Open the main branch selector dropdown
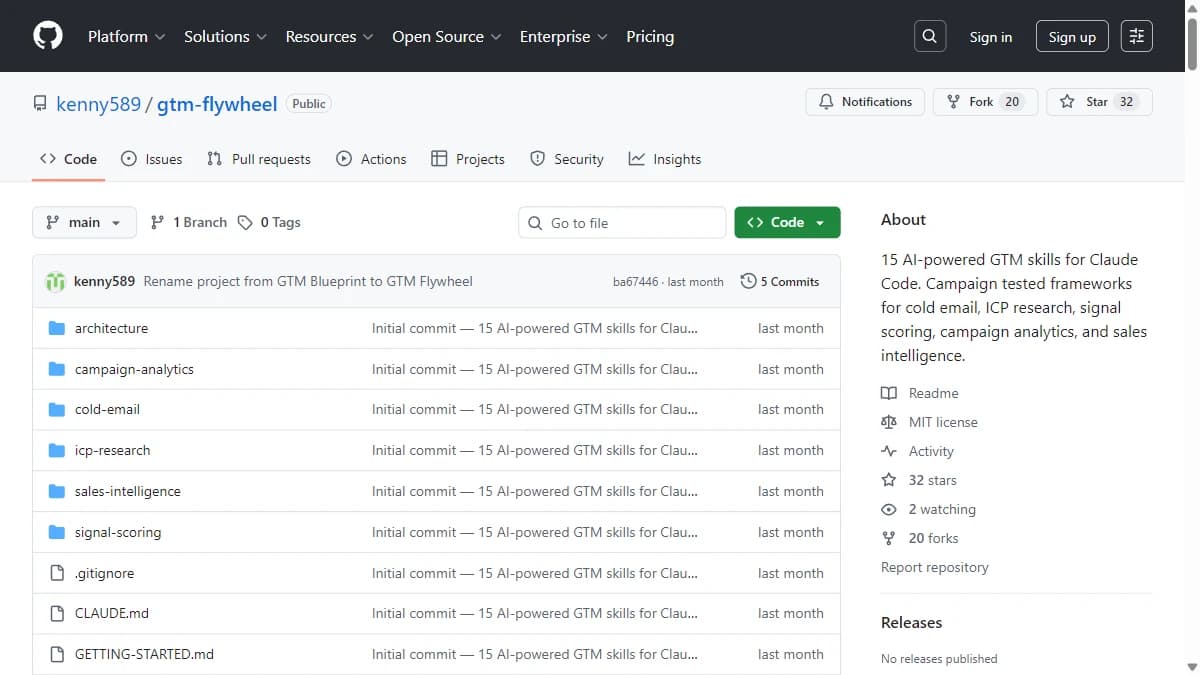This screenshot has height=675, width=1200. pyautogui.click(x=84, y=223)
